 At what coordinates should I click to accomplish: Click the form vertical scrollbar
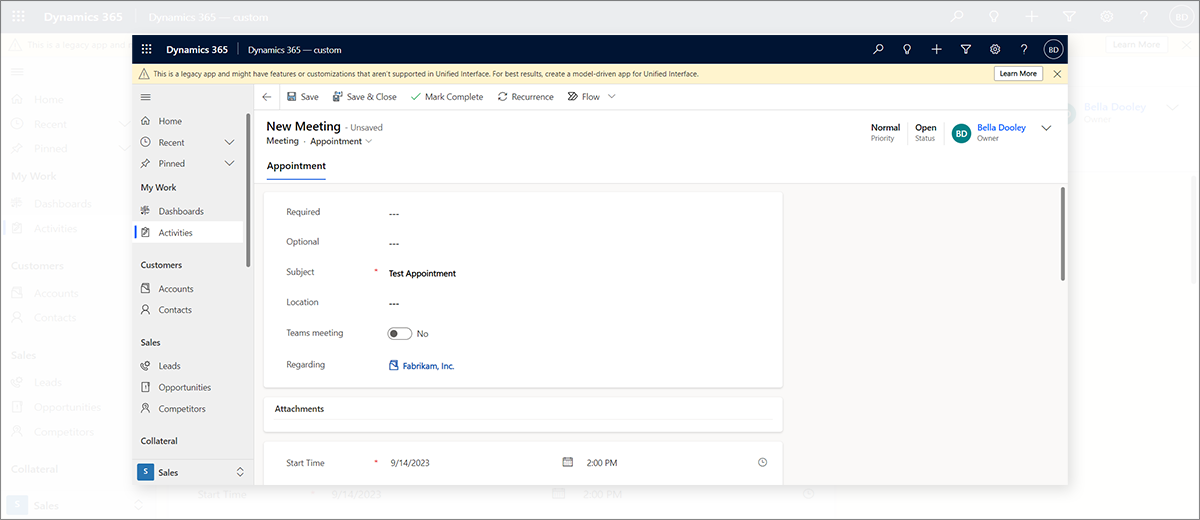tap(1062, 235)
